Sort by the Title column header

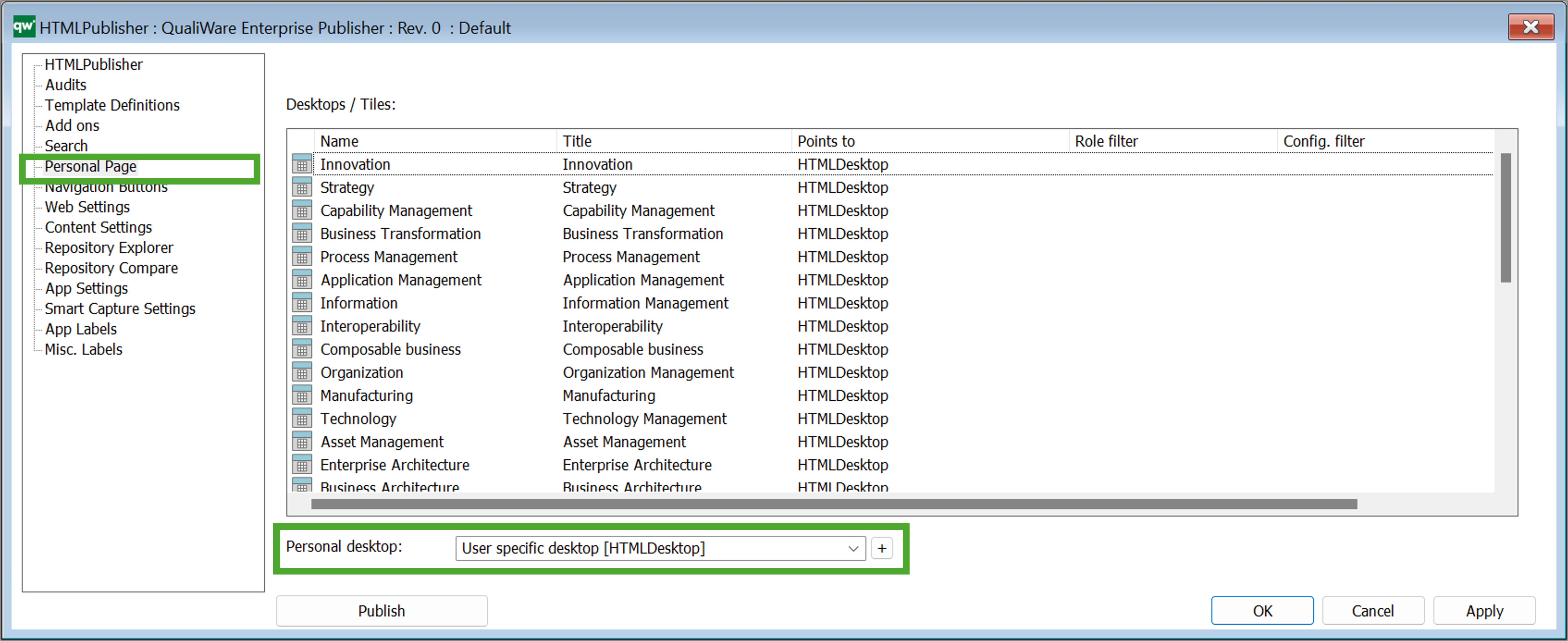click(x=674, y=141)
